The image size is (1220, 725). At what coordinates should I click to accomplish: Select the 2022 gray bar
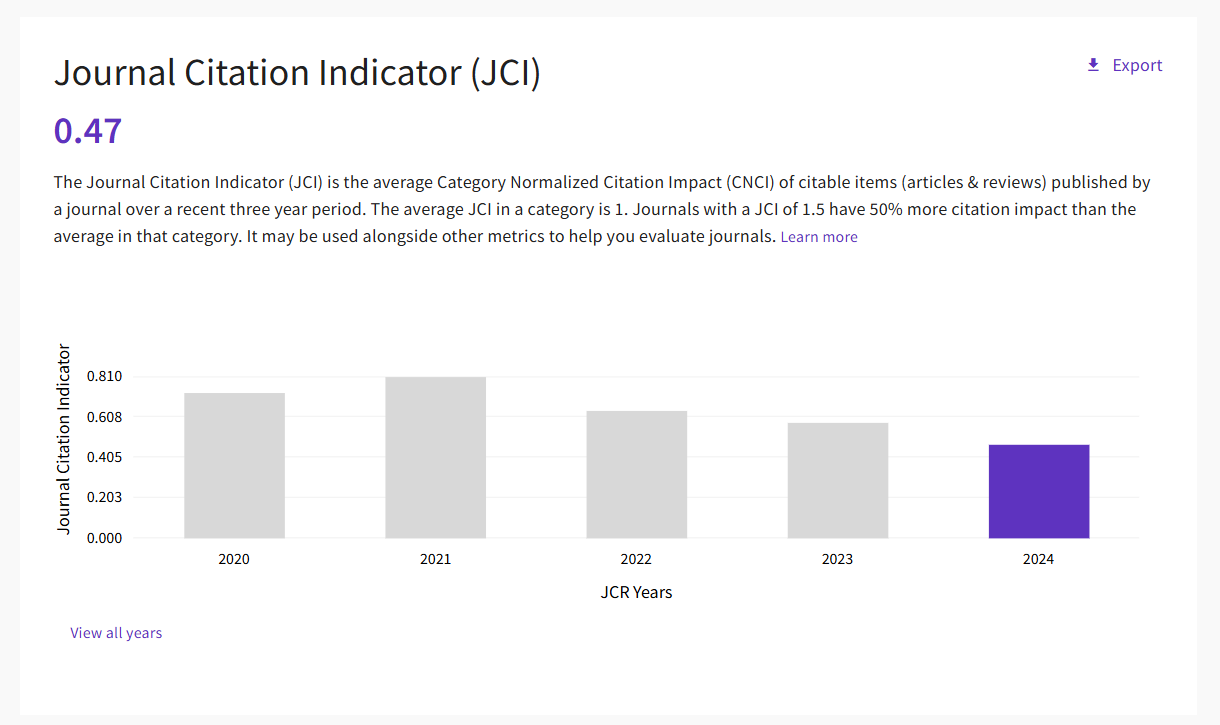tap(636, 474)
